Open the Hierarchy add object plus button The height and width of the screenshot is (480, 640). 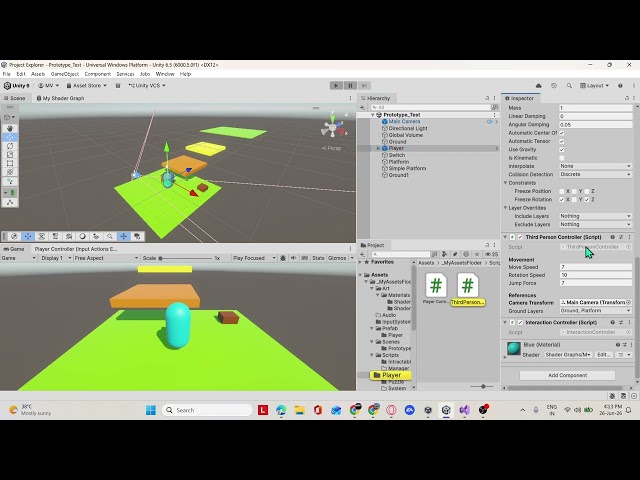(362, 107)
